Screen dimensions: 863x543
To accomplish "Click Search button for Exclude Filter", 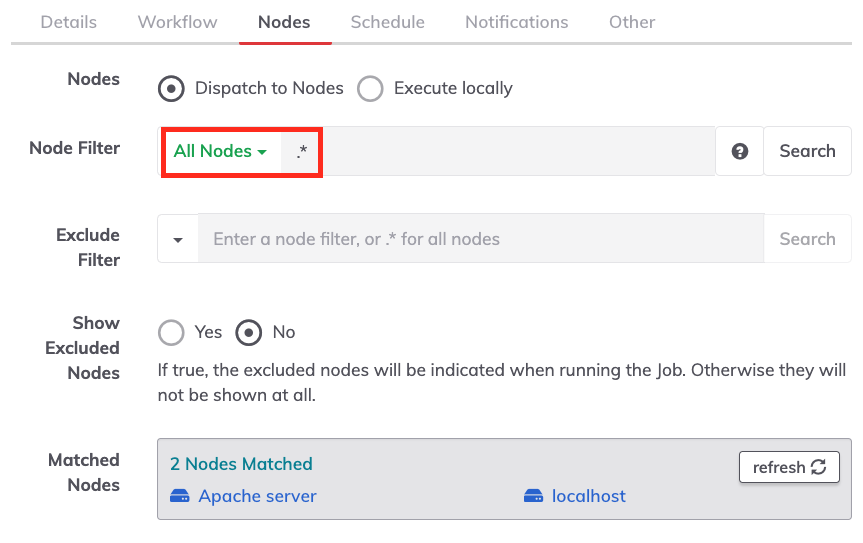I will [x=807, y=239].
